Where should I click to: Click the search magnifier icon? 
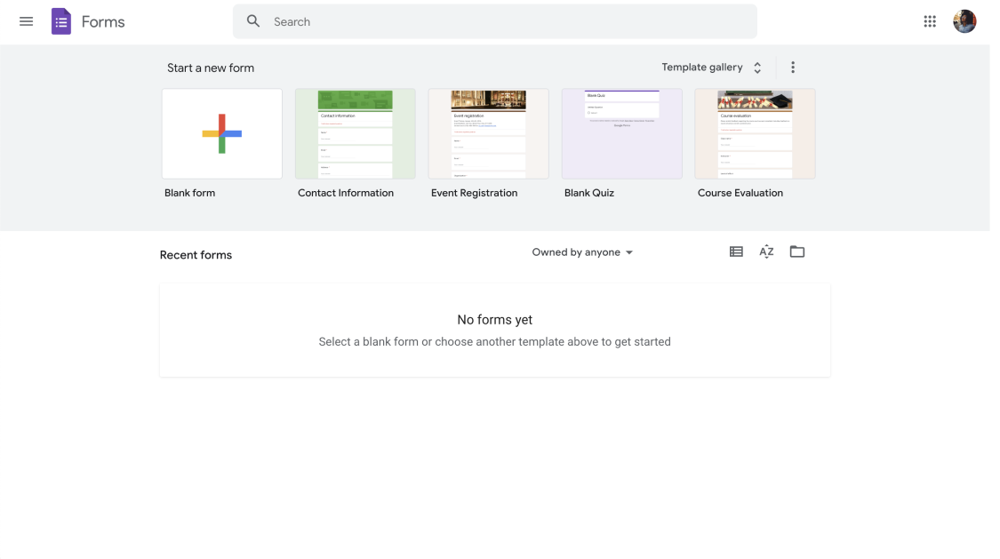253,21
